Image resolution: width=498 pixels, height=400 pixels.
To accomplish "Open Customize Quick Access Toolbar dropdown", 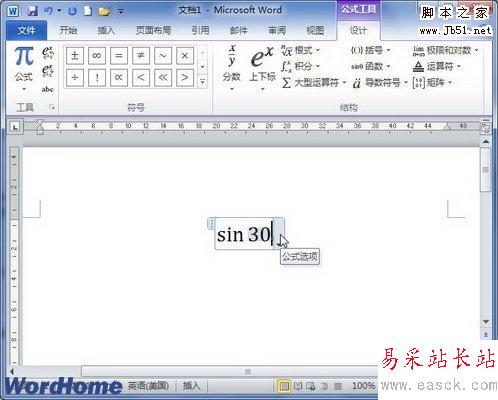I will tap(120, 12).
